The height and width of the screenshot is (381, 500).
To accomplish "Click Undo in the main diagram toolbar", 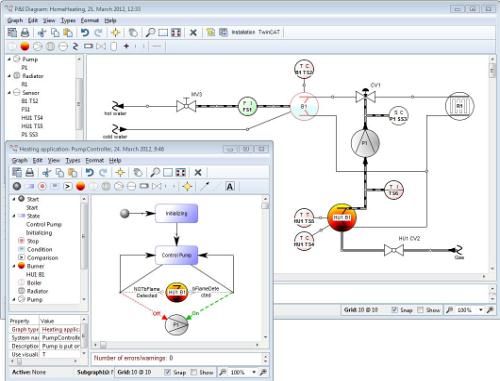I will pyautogui.click(x=85, y=33).
